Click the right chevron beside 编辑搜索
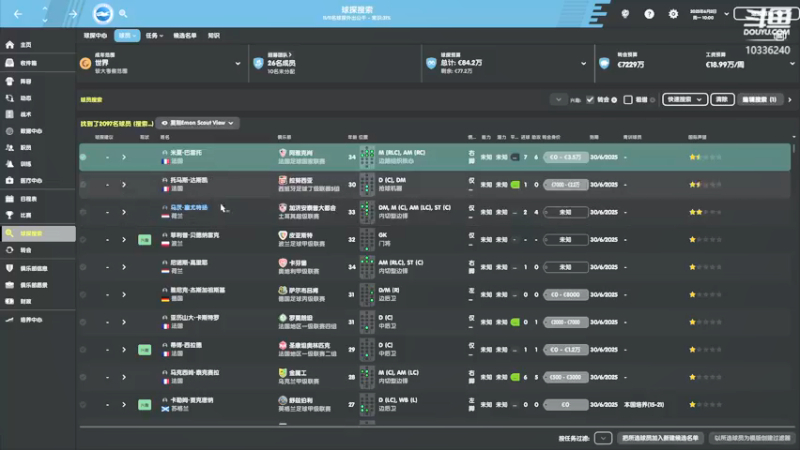 [790, 100]
